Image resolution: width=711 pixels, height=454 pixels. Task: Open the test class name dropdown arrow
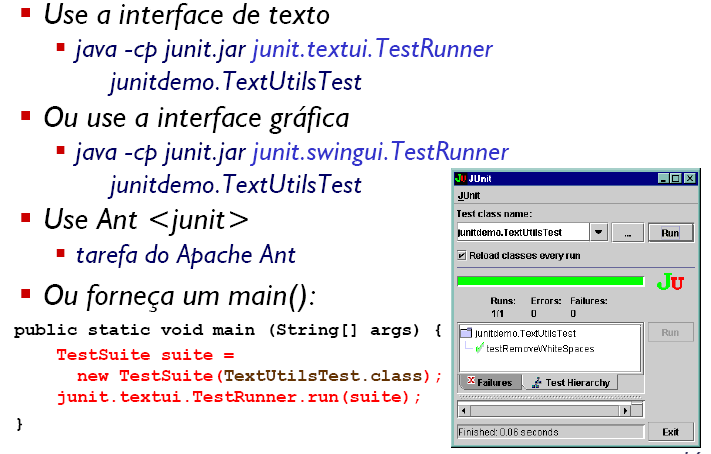click(x=599, y=232)
